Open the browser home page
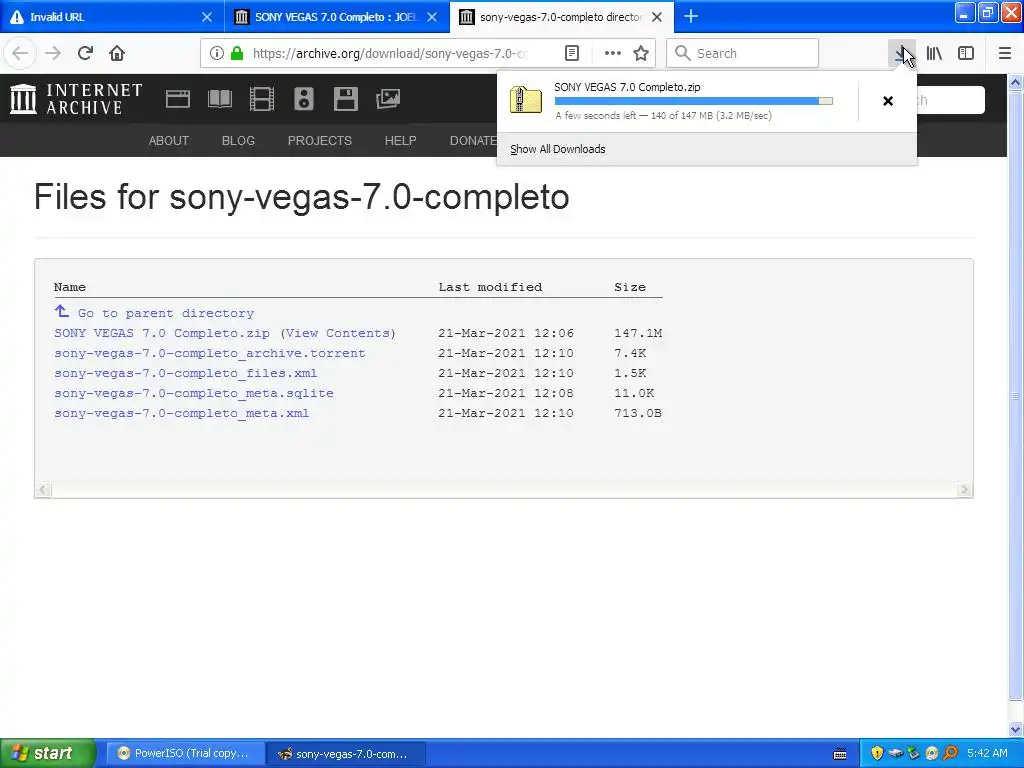Image resolution: width=1024 pixels, height=768 pixels. (117, 54)
